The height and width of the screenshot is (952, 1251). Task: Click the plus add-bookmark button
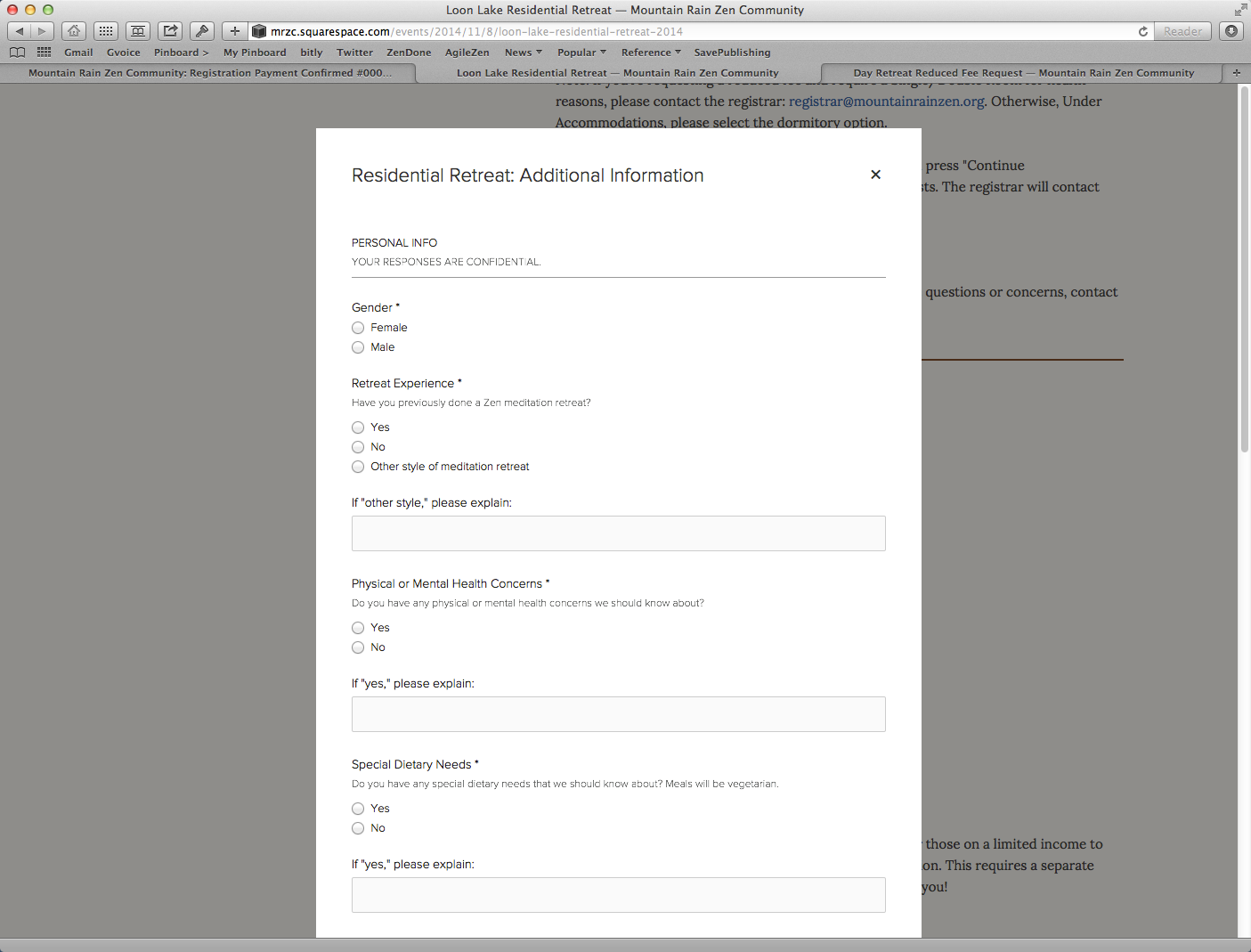[234, 31]
